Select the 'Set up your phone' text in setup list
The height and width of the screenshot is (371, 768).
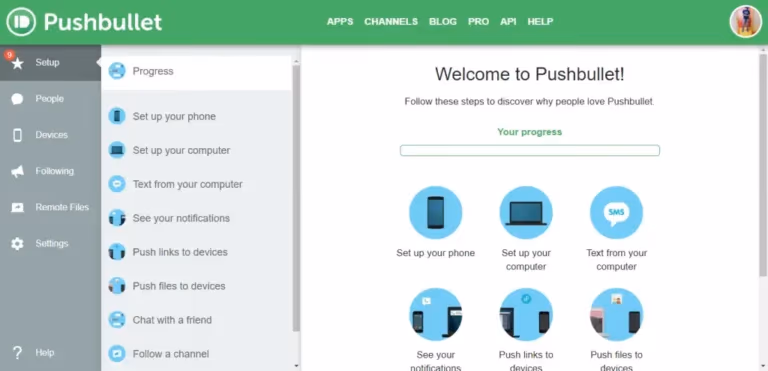pos(174,117)
